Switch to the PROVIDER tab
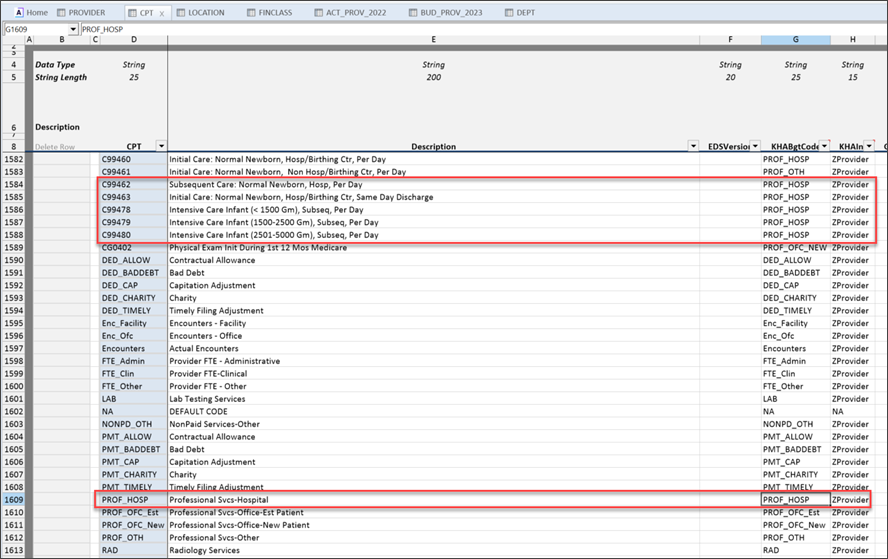888x559 pixels. click(85, 13)
